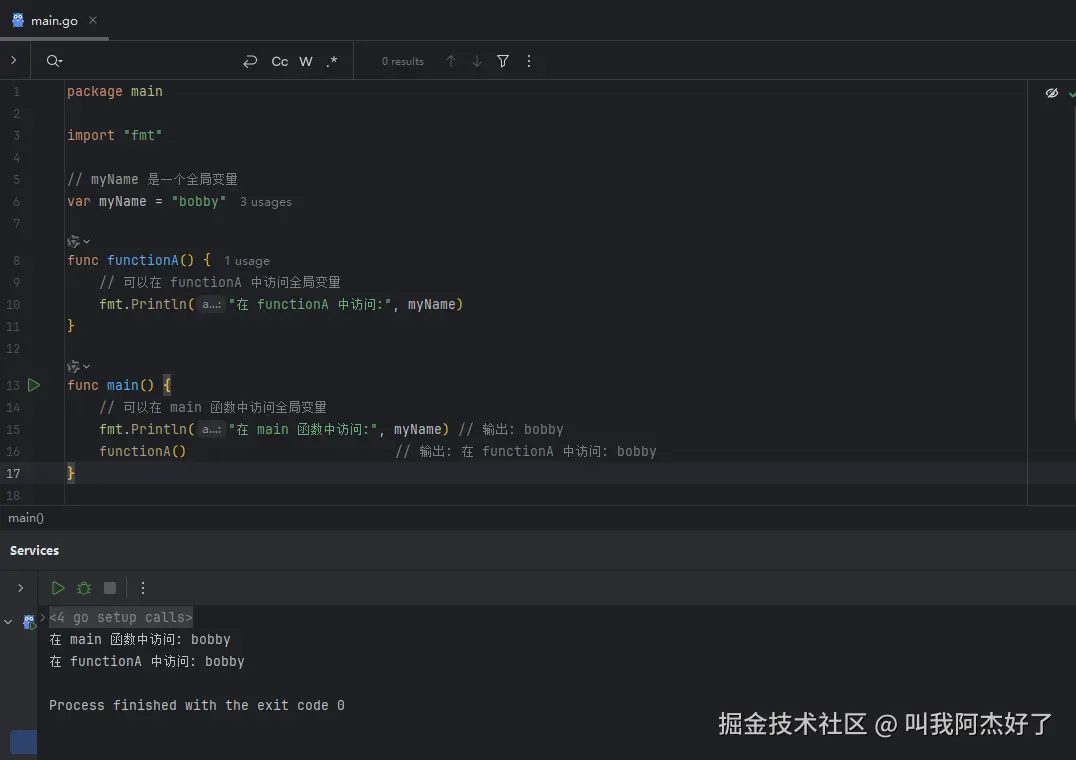Toggle Regex (.*) search option
Screen dimensions: 1076x760
click(332, 61)
